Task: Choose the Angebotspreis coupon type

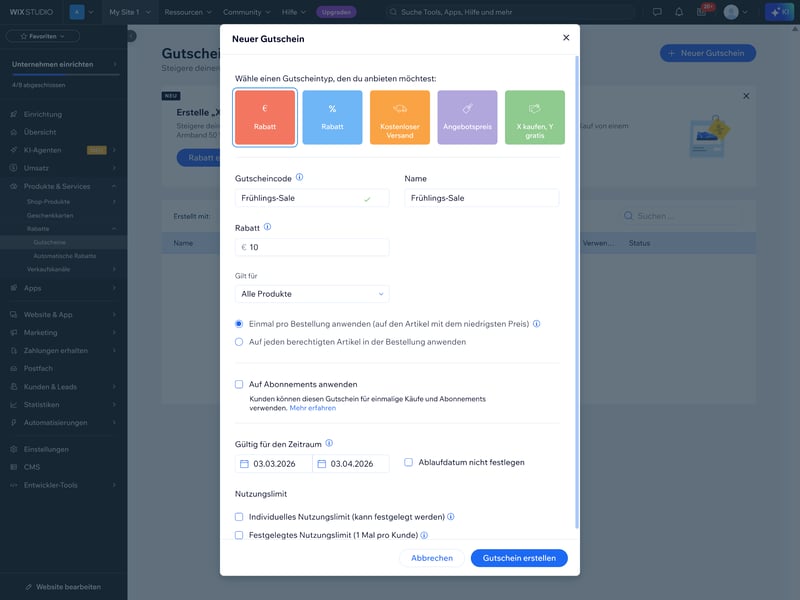Action: (467, 117)
